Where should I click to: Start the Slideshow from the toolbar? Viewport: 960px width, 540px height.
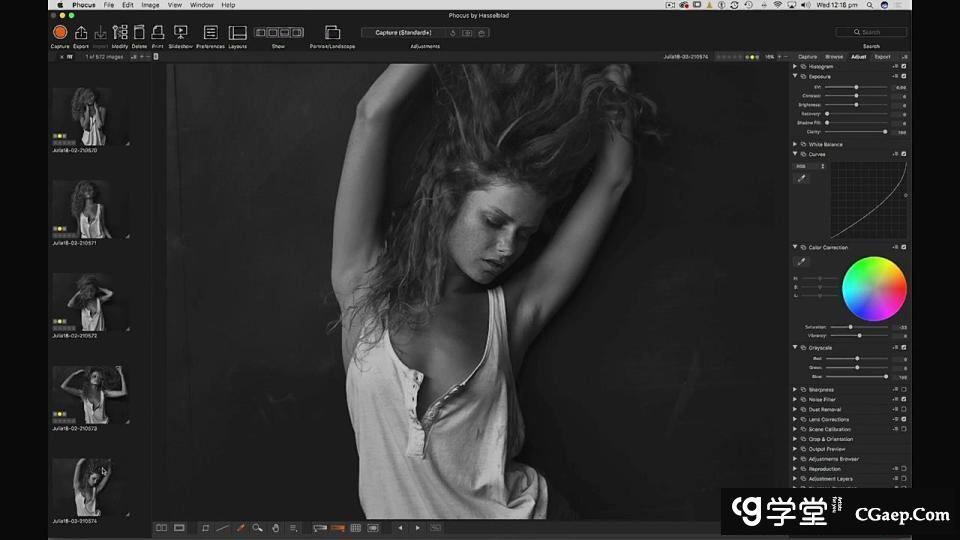[180, 33]
